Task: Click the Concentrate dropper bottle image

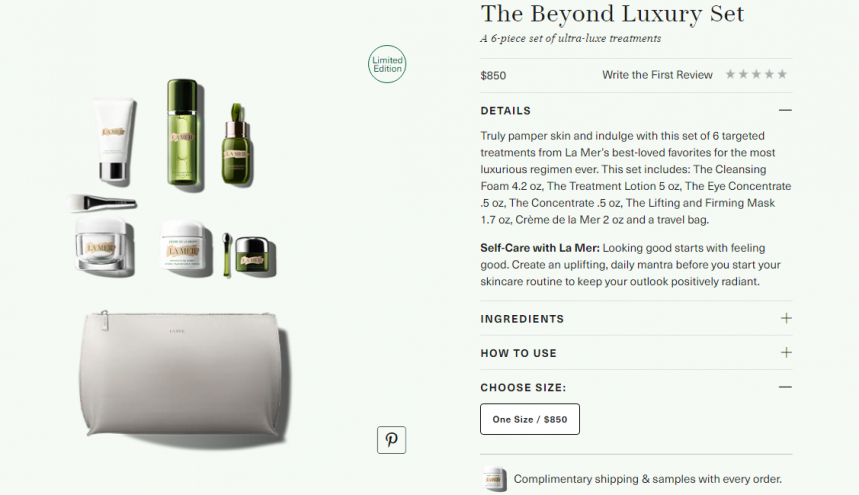Action: (237, 144)
